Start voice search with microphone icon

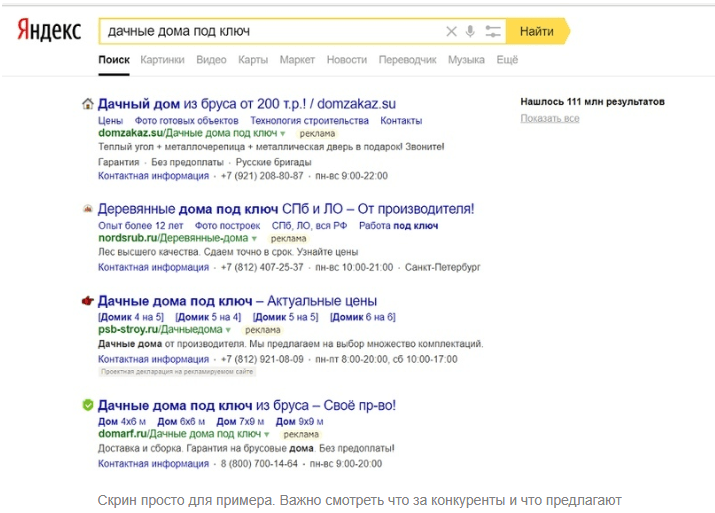(470, 31)
